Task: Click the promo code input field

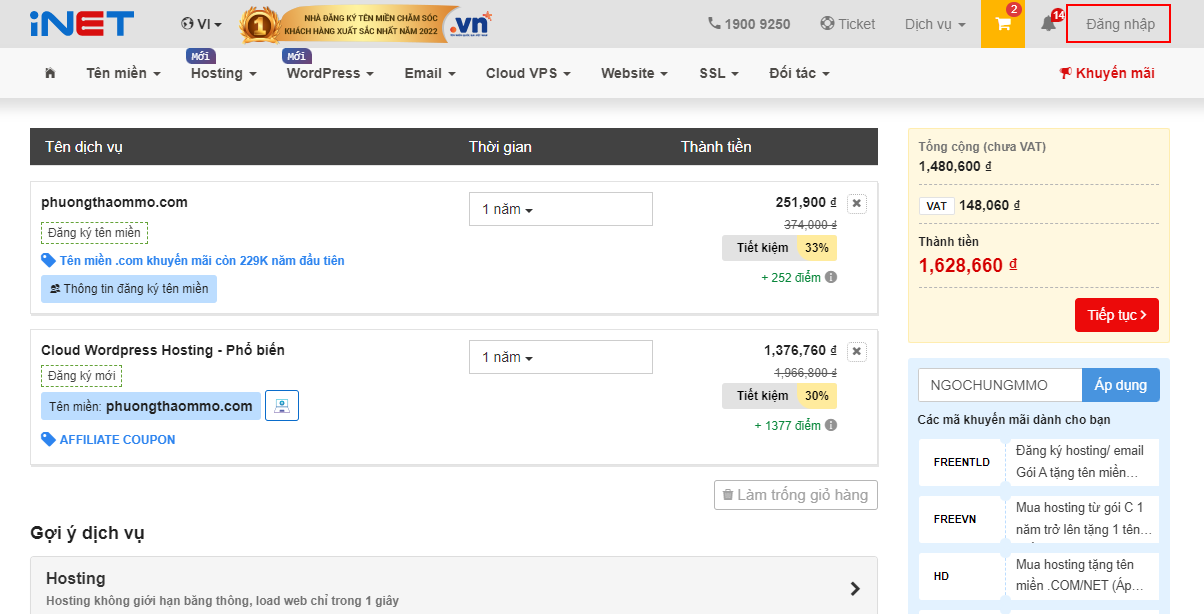Action: 999,385
